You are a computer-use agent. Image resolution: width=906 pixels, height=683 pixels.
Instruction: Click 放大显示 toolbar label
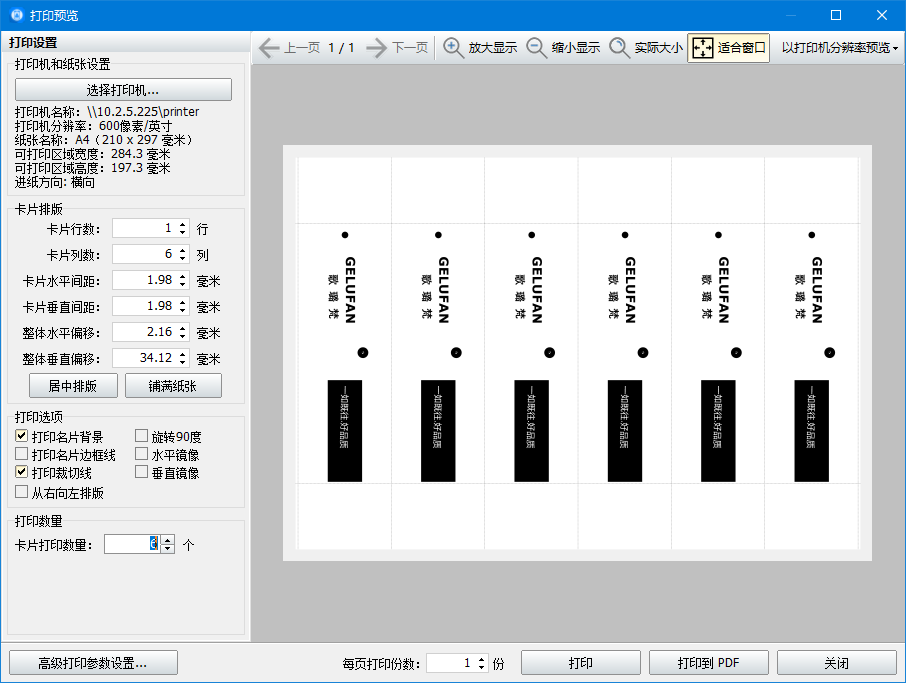point(493,47)
